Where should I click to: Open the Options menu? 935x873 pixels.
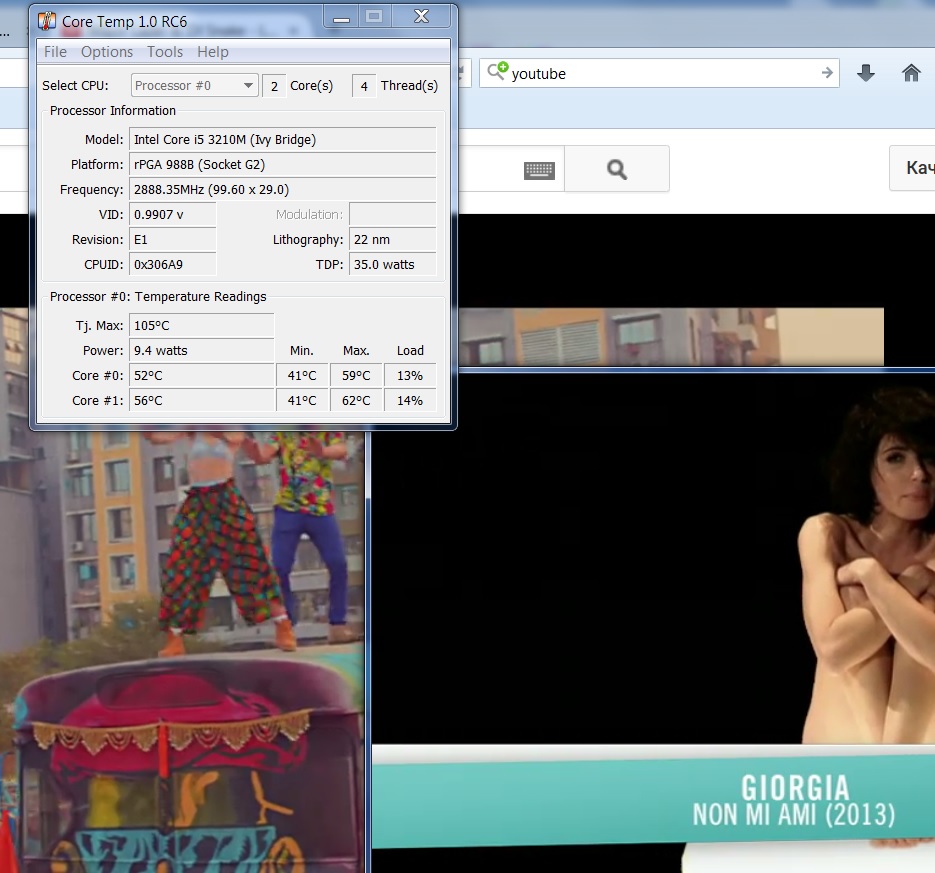[107, 52]
